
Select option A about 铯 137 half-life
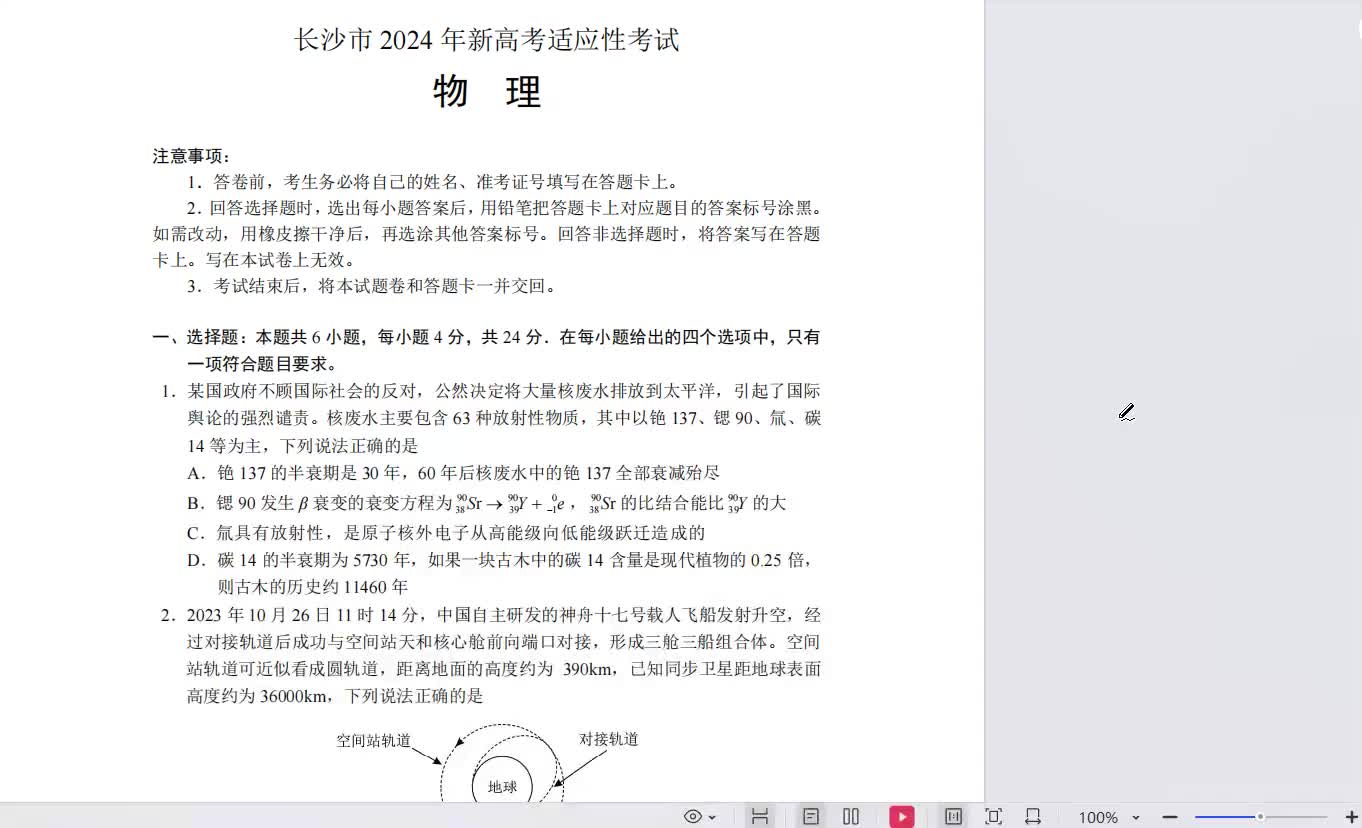point(453,473)
